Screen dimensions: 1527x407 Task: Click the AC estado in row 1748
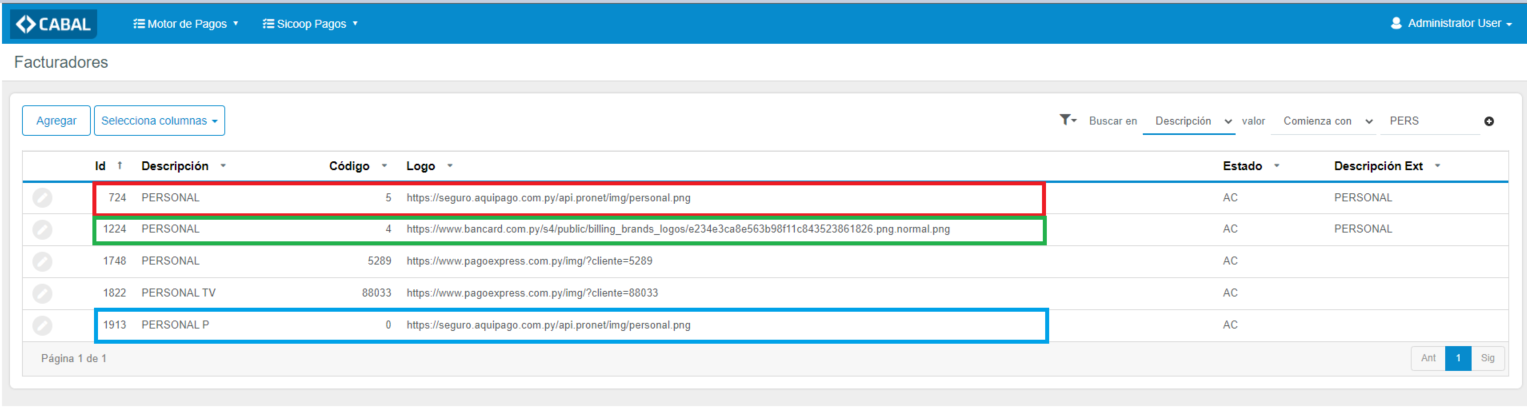coord(1230,261)
